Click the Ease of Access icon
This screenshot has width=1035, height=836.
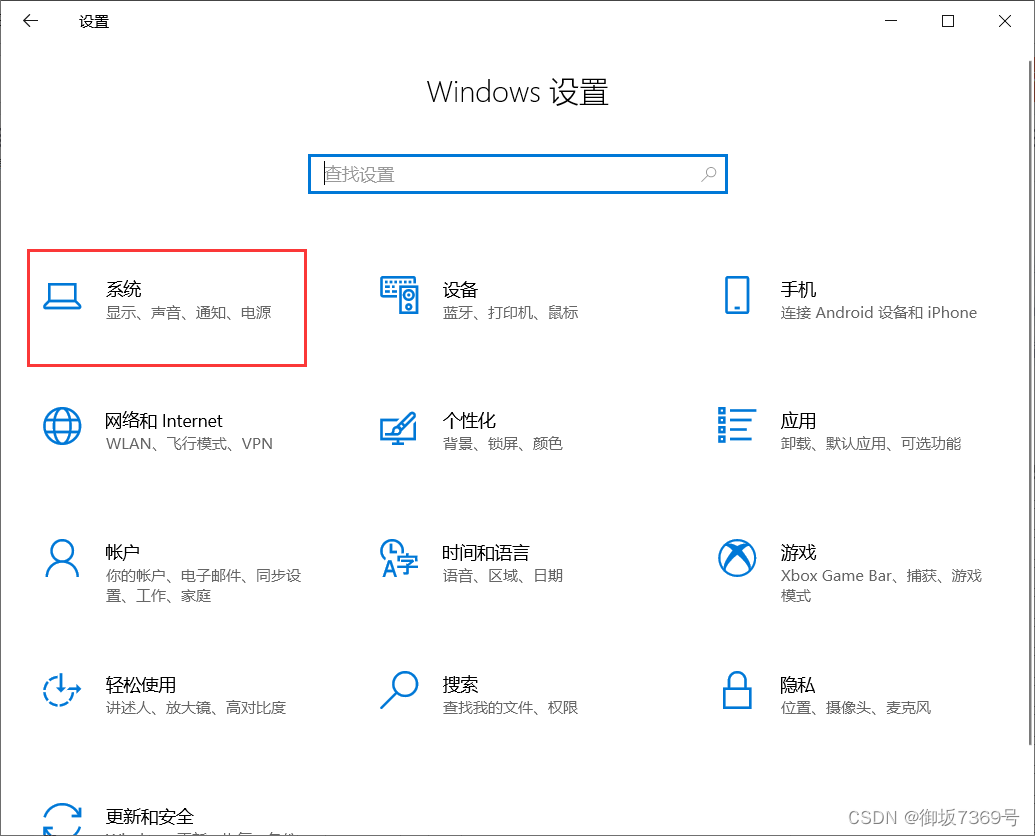pos(61,690)
